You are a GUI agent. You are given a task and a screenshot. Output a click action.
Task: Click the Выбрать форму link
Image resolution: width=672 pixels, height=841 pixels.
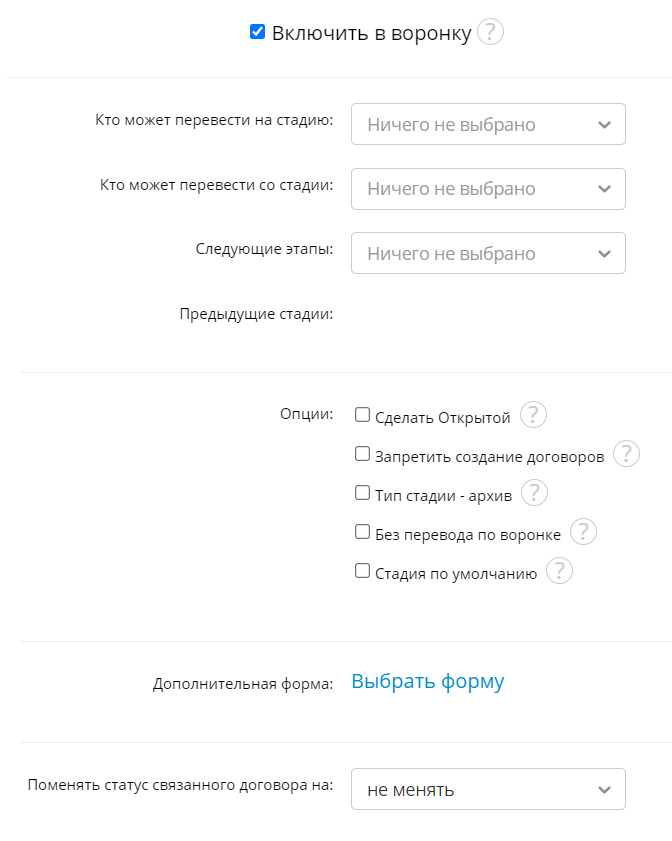coord(428,682)
